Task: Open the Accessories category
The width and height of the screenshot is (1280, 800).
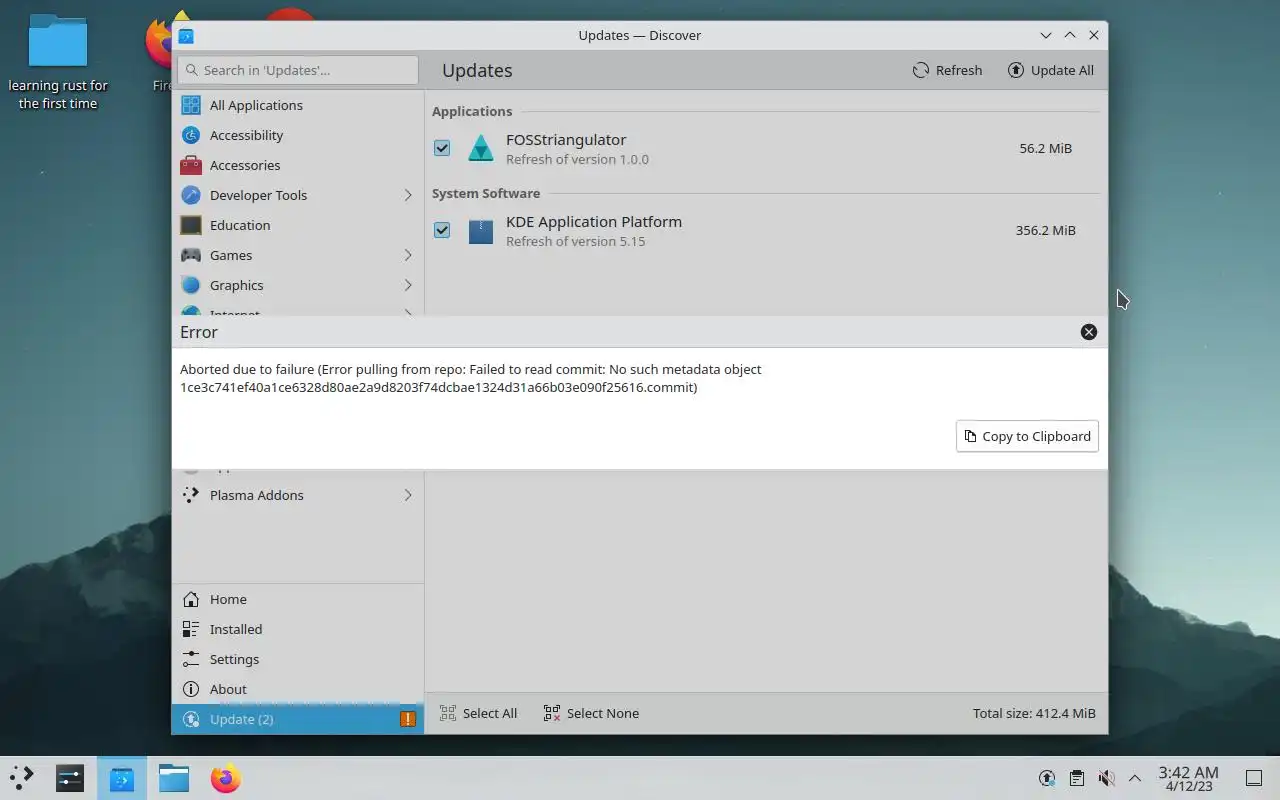Action: [298, 165]
